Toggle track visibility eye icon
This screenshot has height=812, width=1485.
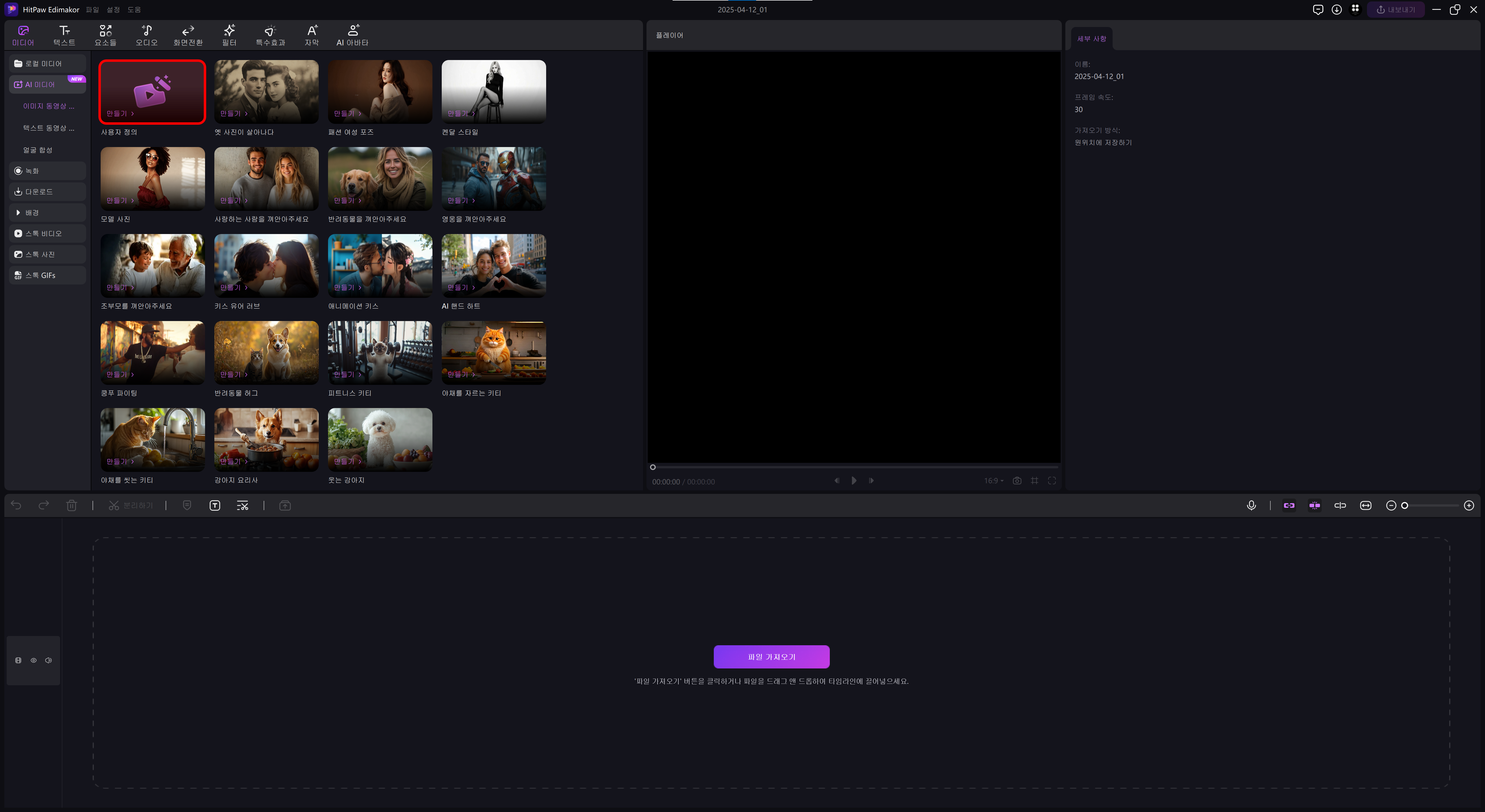[33, 660]
